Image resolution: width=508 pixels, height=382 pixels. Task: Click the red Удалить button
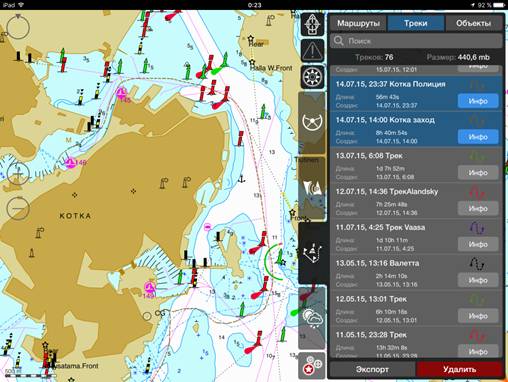[459, 369]
